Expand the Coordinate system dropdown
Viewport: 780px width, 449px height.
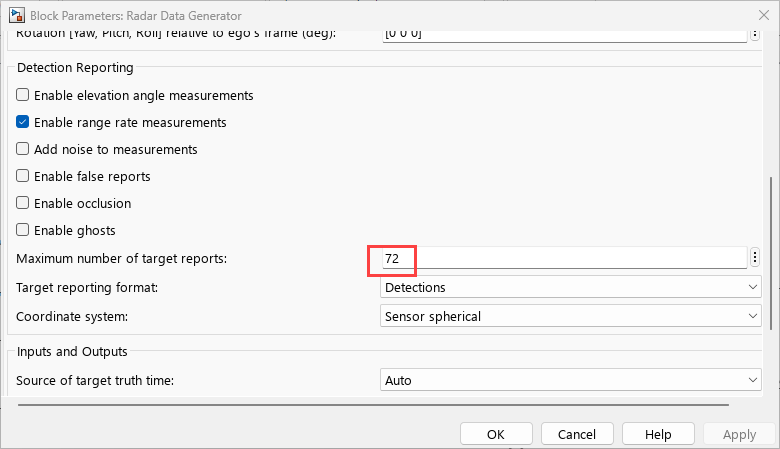570,316
